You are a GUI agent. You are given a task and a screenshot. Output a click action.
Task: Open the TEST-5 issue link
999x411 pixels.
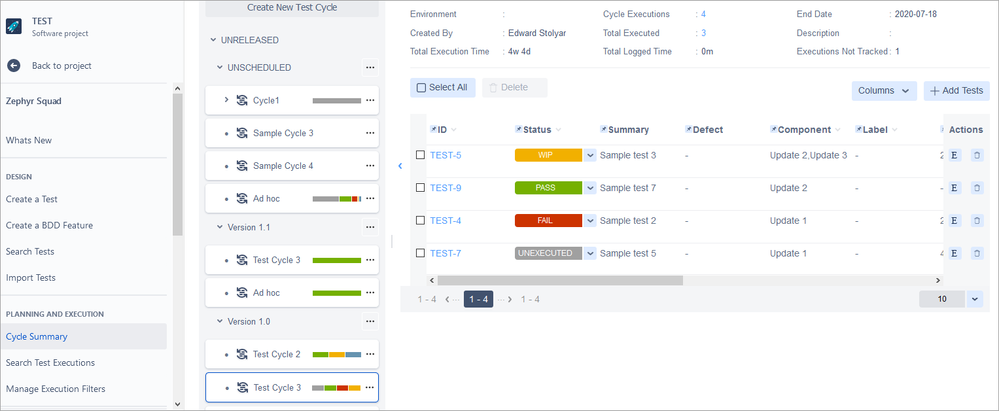(x=446, y=155)
